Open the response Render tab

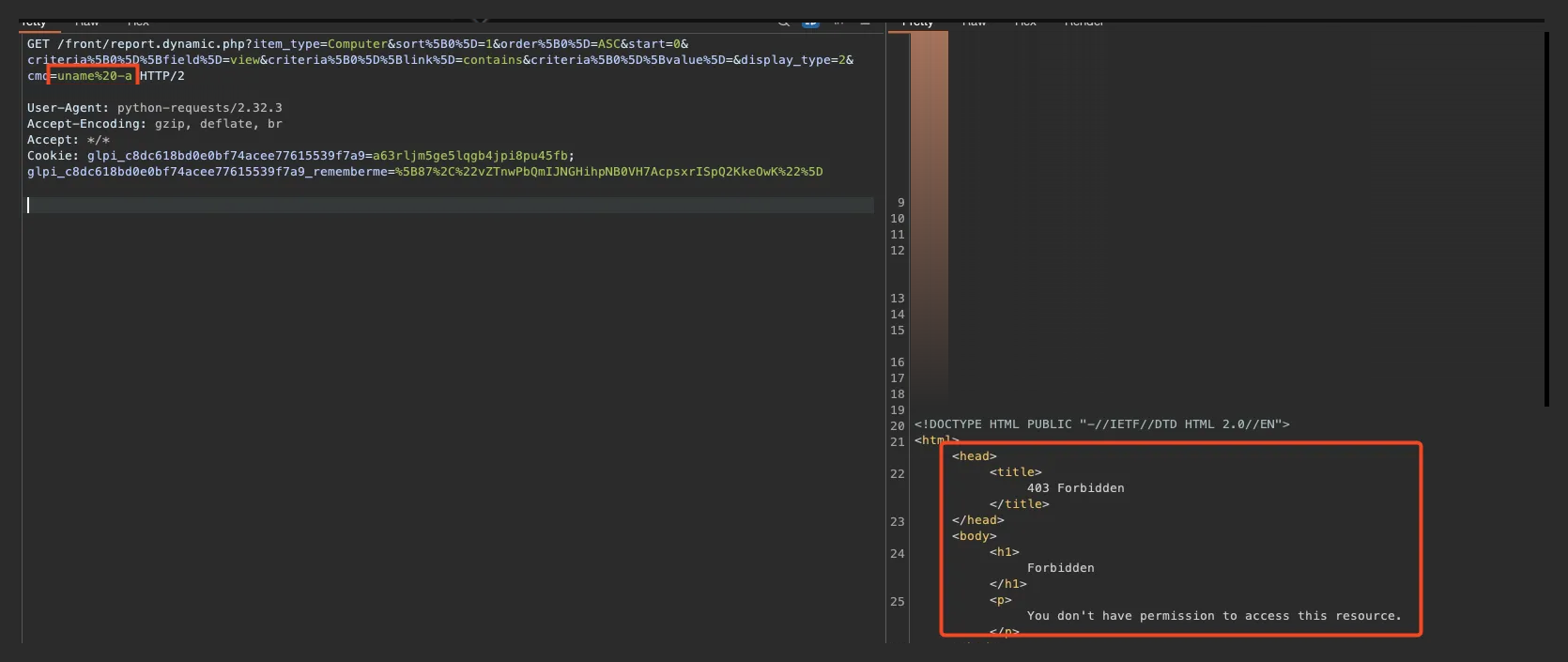click(x=1084, y=23)
